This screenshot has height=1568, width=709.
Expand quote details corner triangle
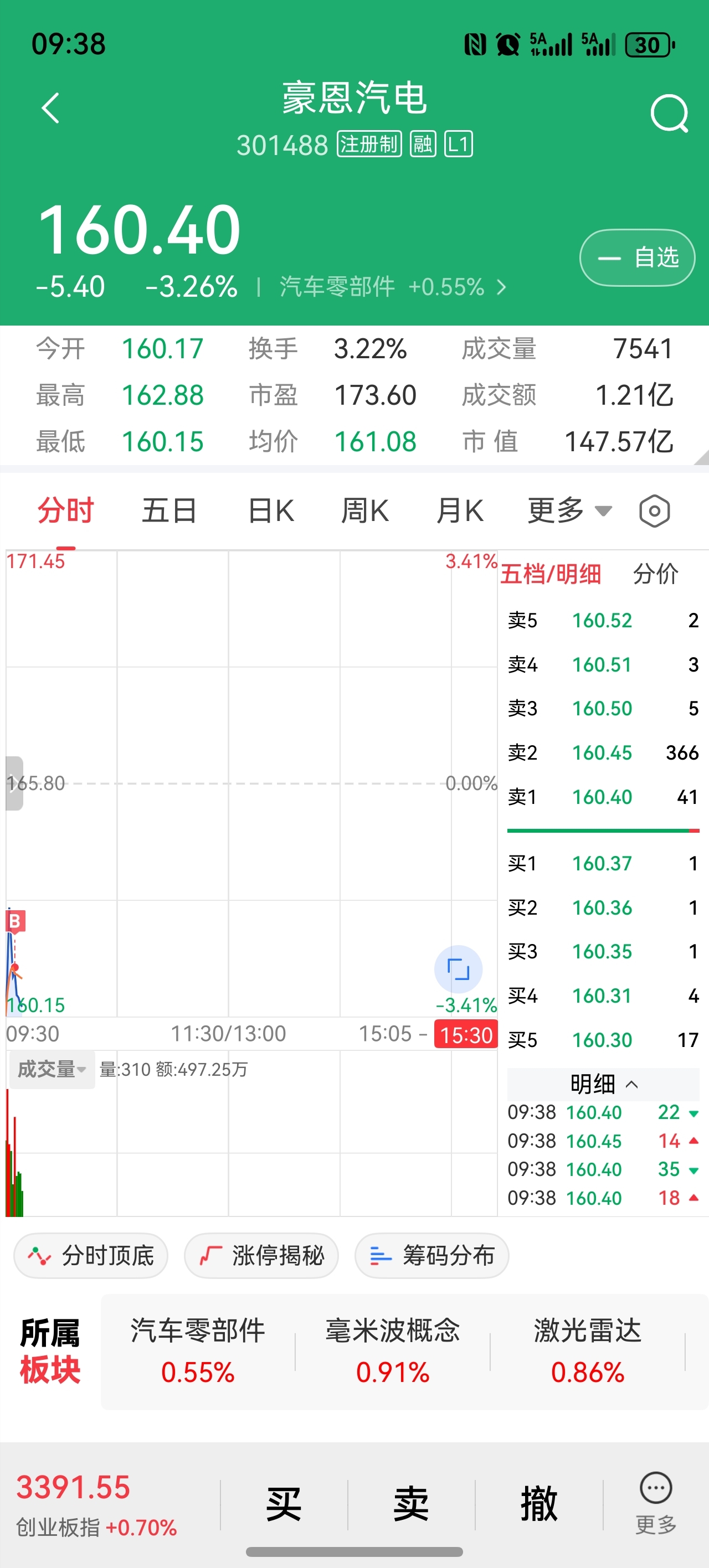point(701,457)
